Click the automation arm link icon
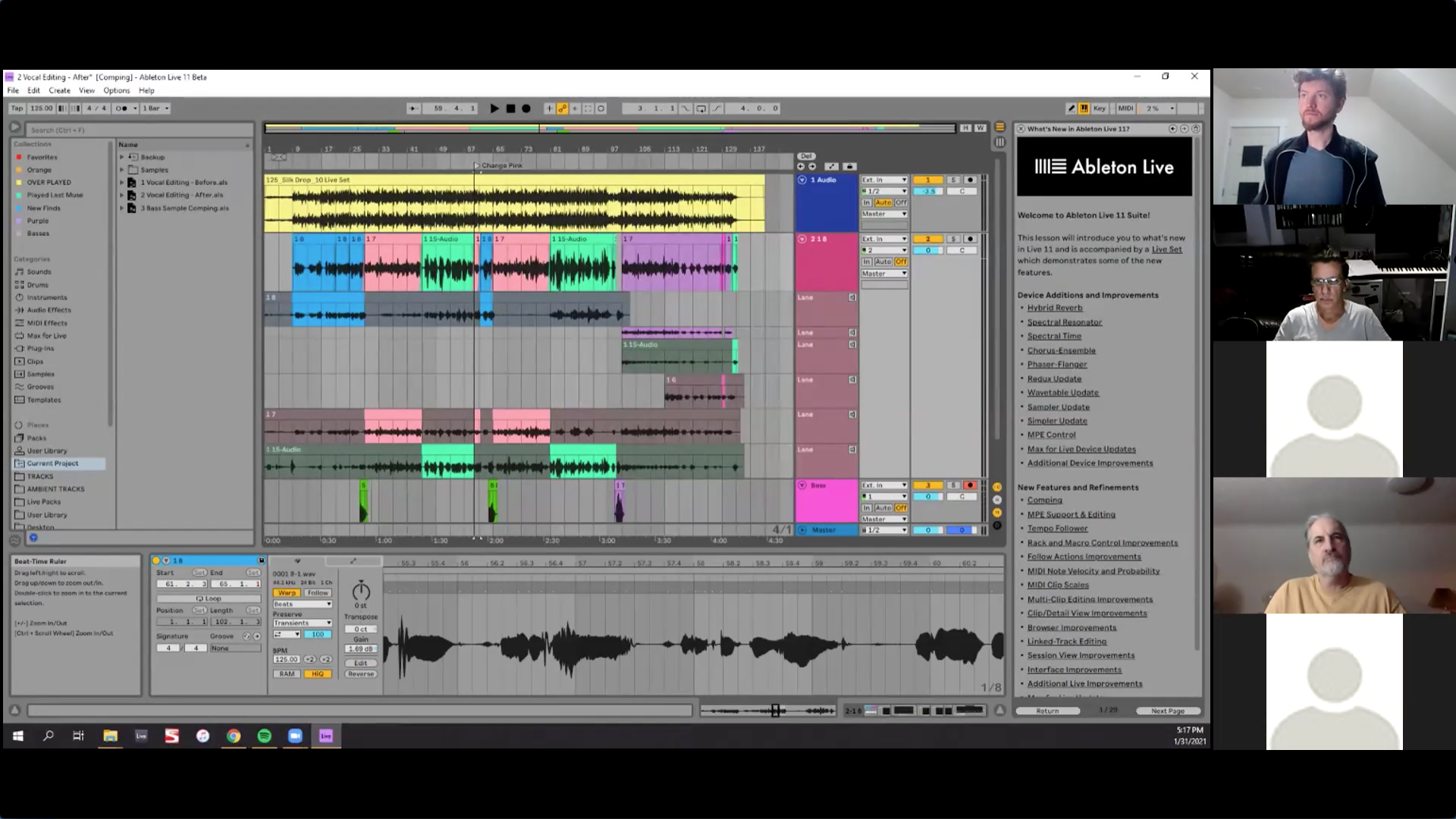The width and height of the screenshot is (1456, 819). (562, 108)
